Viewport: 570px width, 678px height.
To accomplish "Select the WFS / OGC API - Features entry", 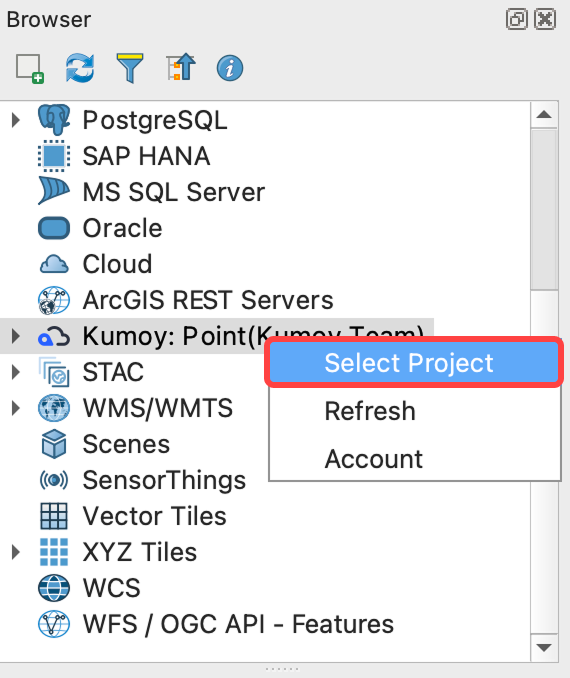I will pos(238,624).
